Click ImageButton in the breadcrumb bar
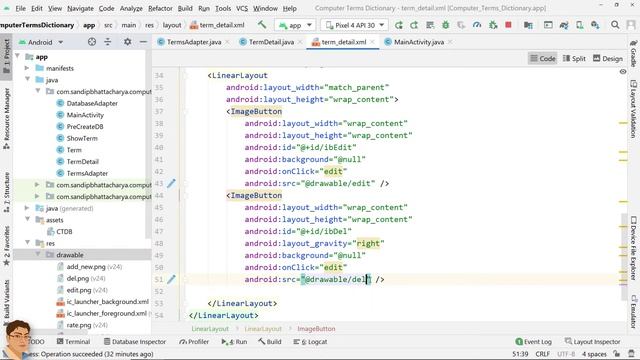Screen dimensions: 640x360 [x=316, y=329]
